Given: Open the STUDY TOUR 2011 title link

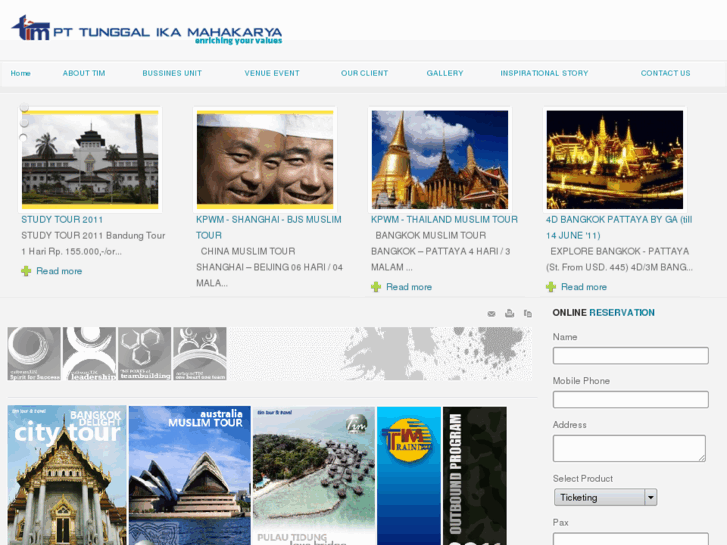Looking at the screenshot, I should tap(62, 219).
